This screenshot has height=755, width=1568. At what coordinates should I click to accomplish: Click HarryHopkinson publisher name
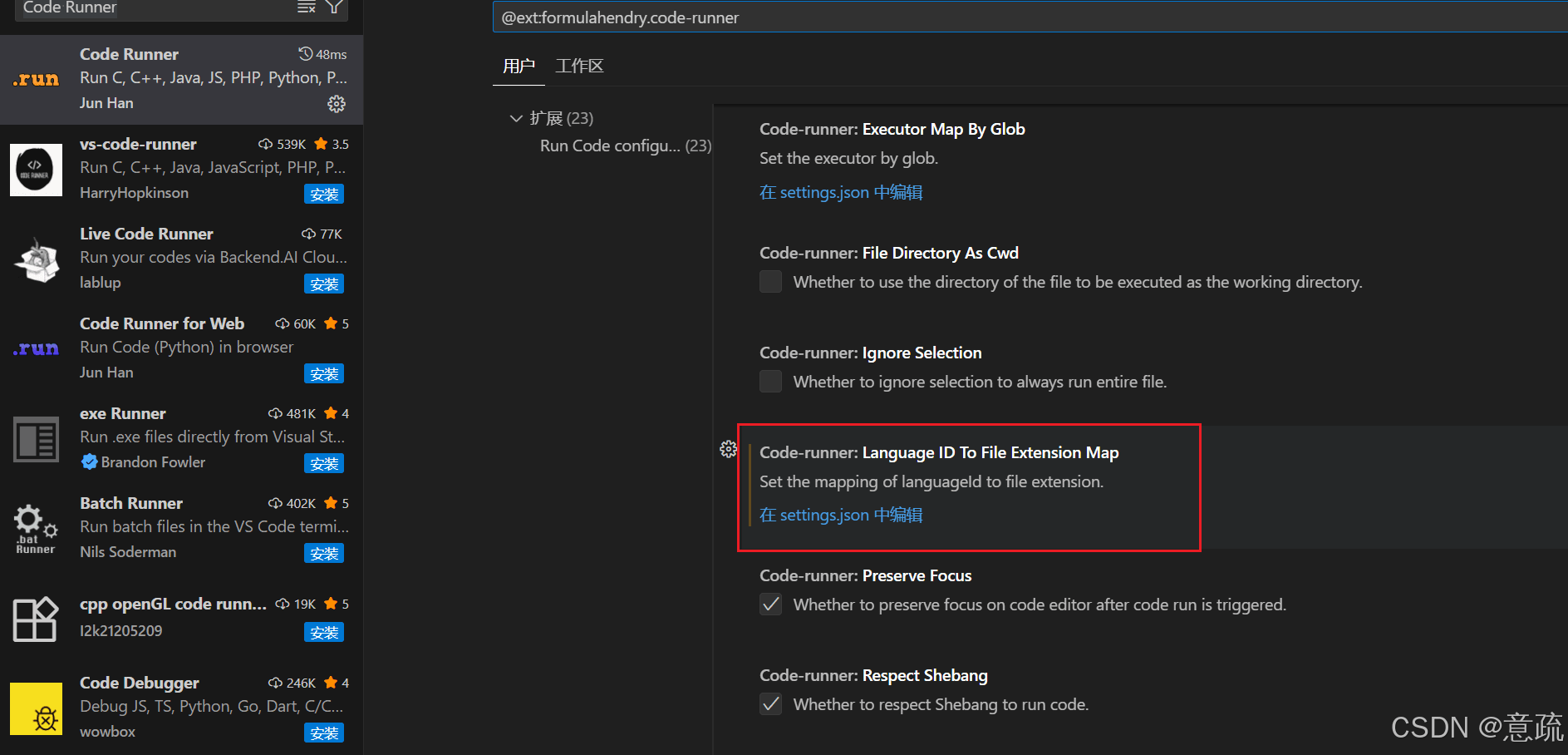click(x=134, y=193)
